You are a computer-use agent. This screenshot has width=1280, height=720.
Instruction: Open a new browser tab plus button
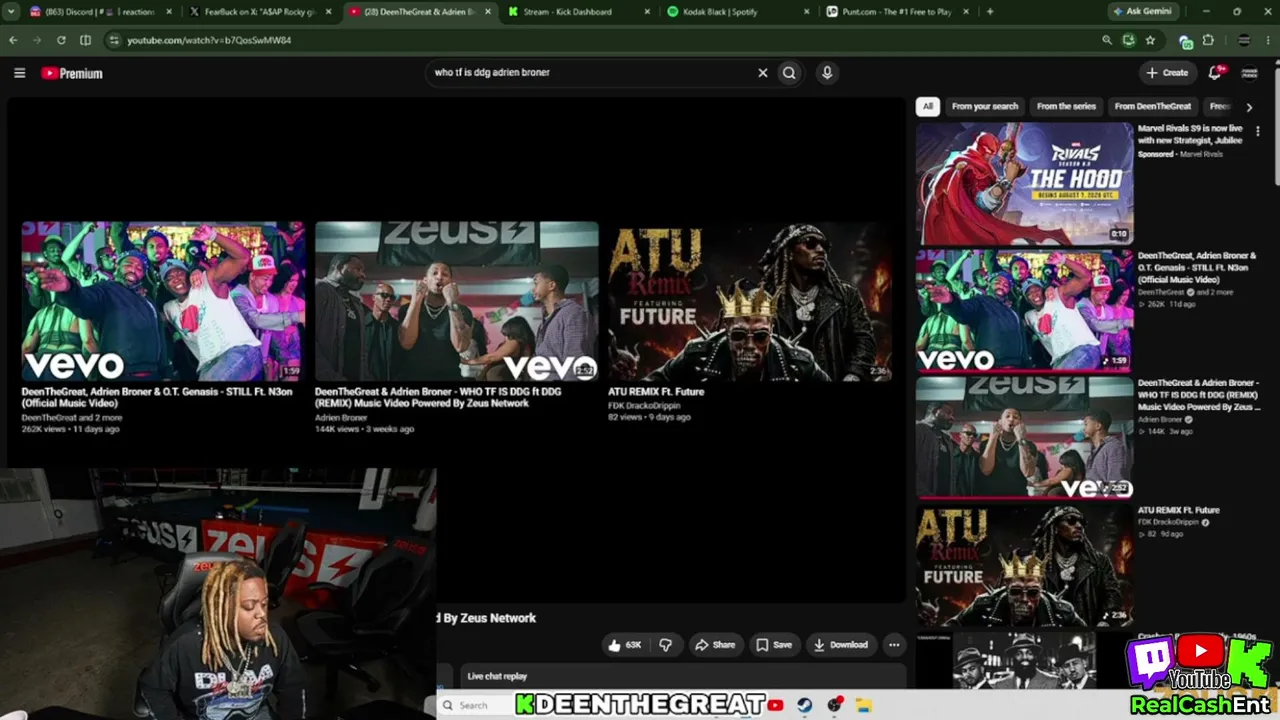pyautogui.click(x=990, y=12)
